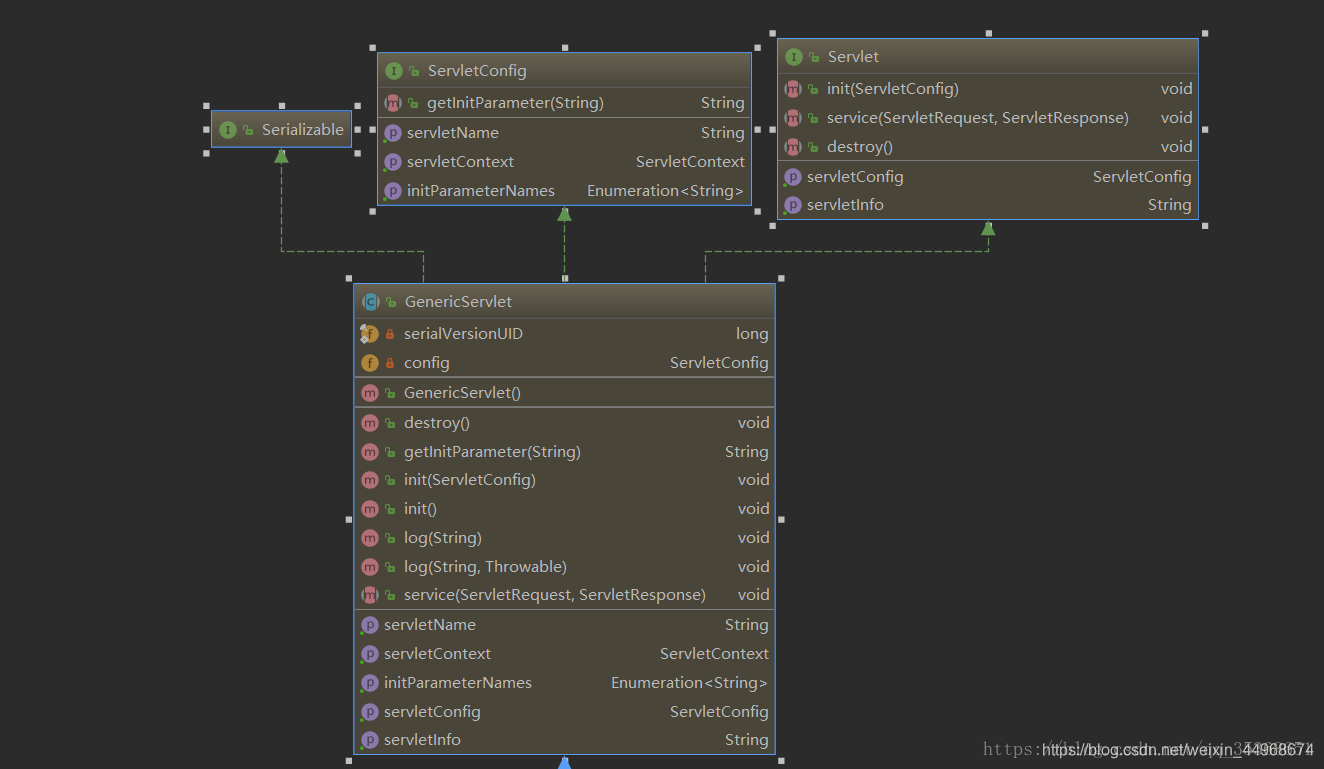This screenshot has height=769, width=1324.
Task: Click the property icon beside servletContext in ServletConfig
Action: point(393,162)
